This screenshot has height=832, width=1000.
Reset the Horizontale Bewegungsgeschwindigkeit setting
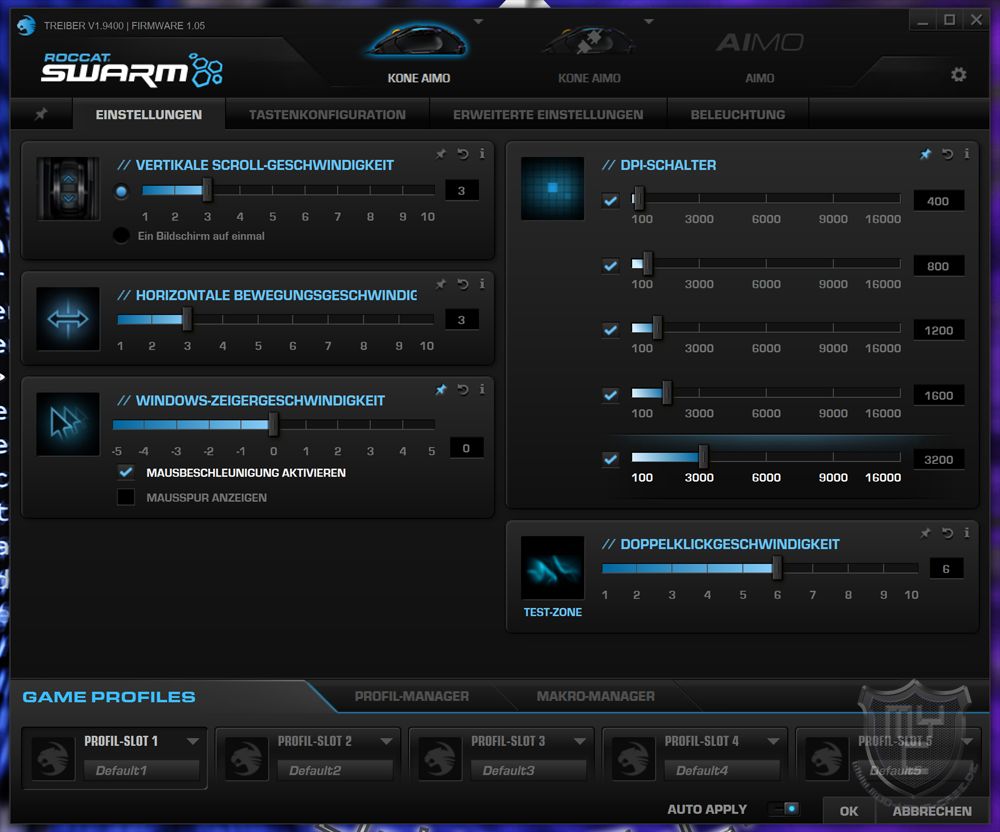click(463, 284)
